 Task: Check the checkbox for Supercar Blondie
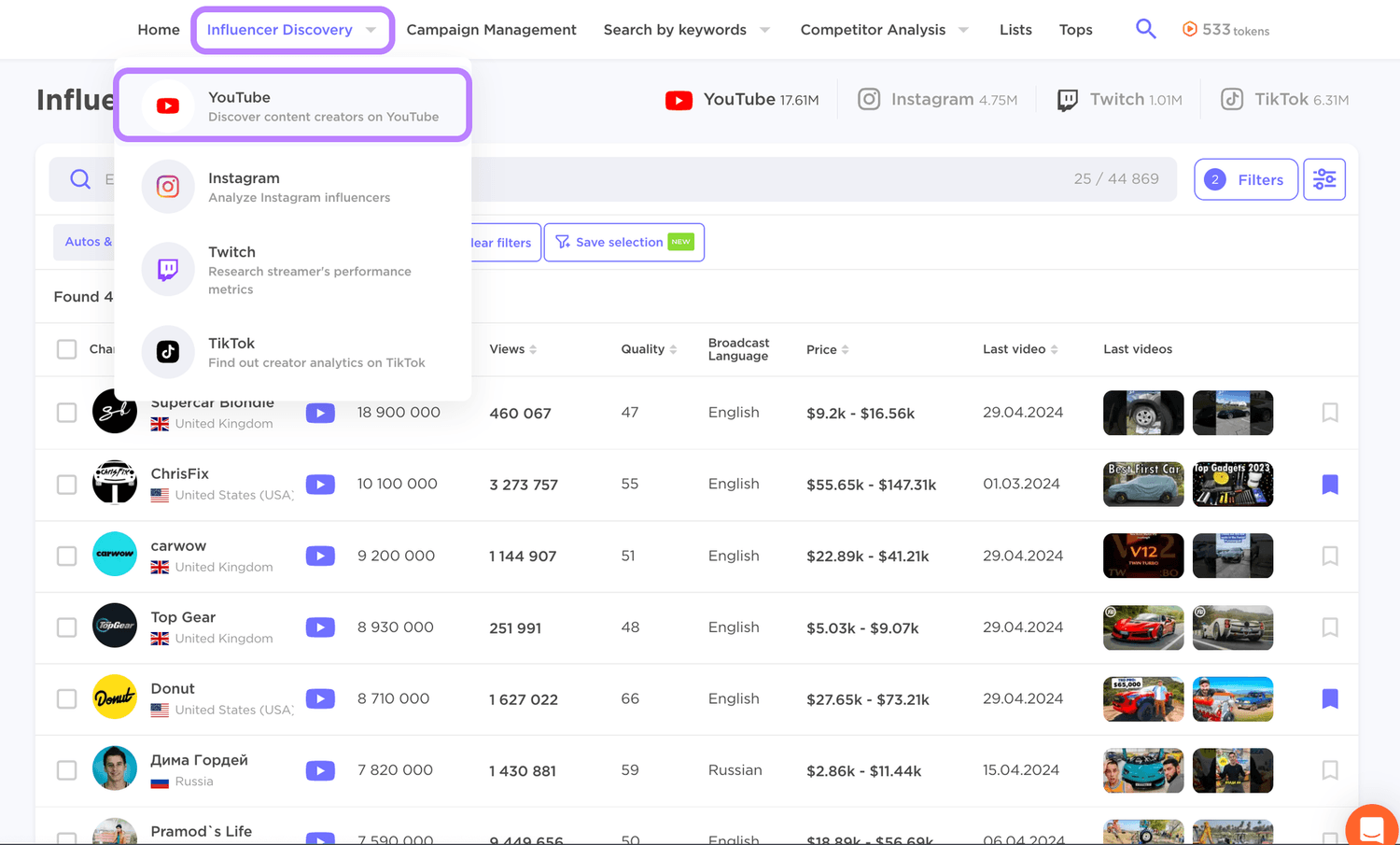click(66, 413)
